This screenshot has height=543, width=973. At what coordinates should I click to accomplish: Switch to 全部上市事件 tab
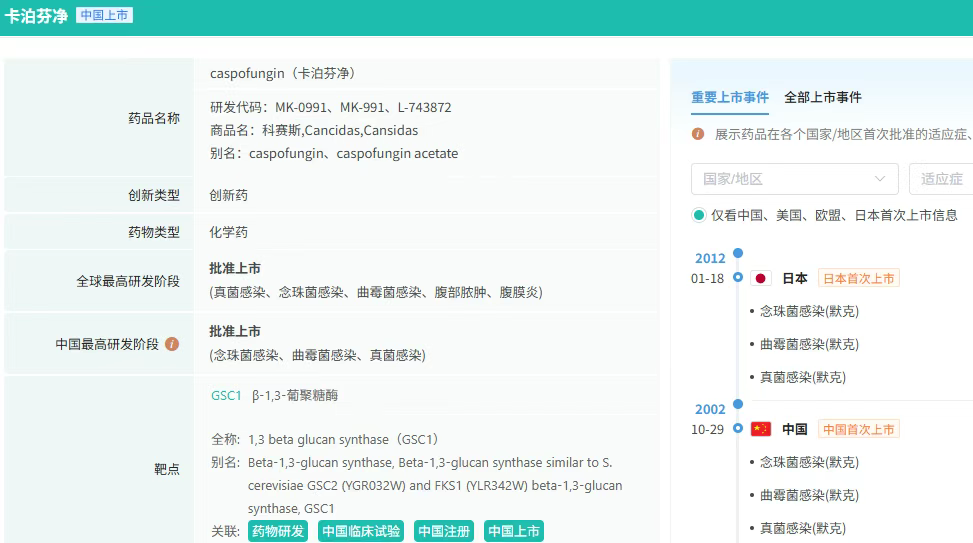tap(823, 97)
